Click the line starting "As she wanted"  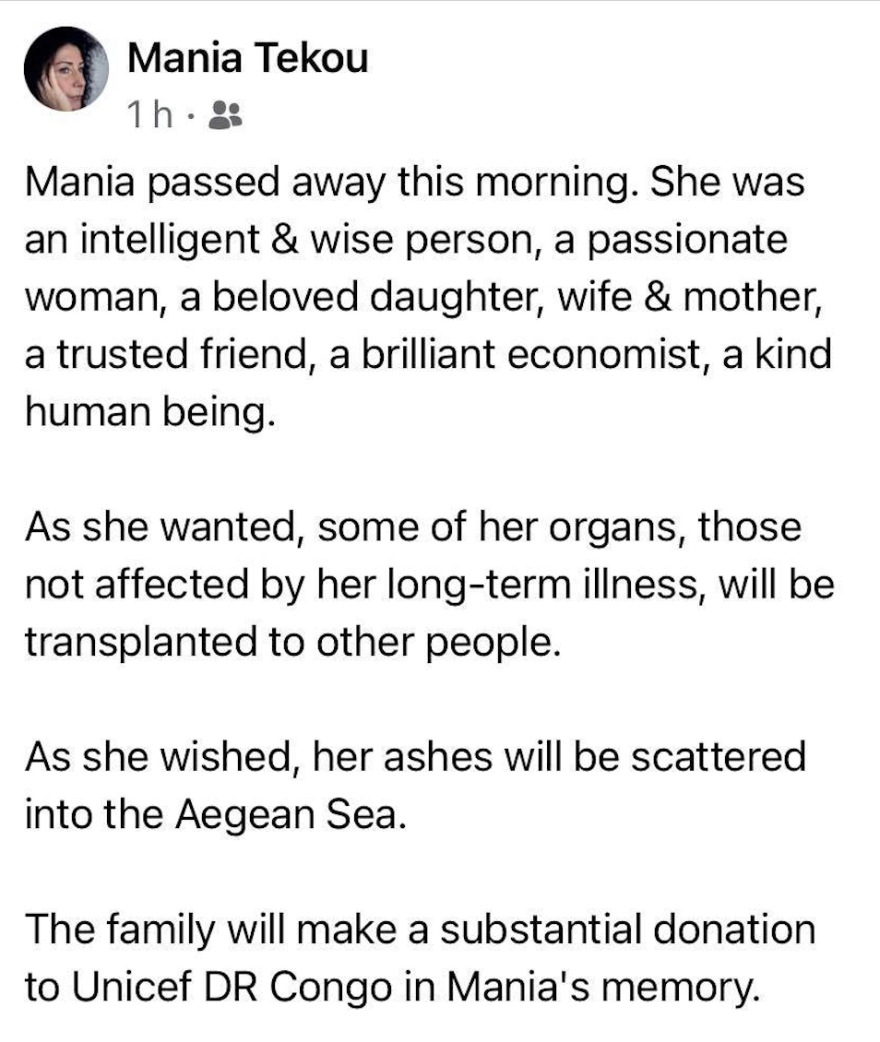point(412,526)
